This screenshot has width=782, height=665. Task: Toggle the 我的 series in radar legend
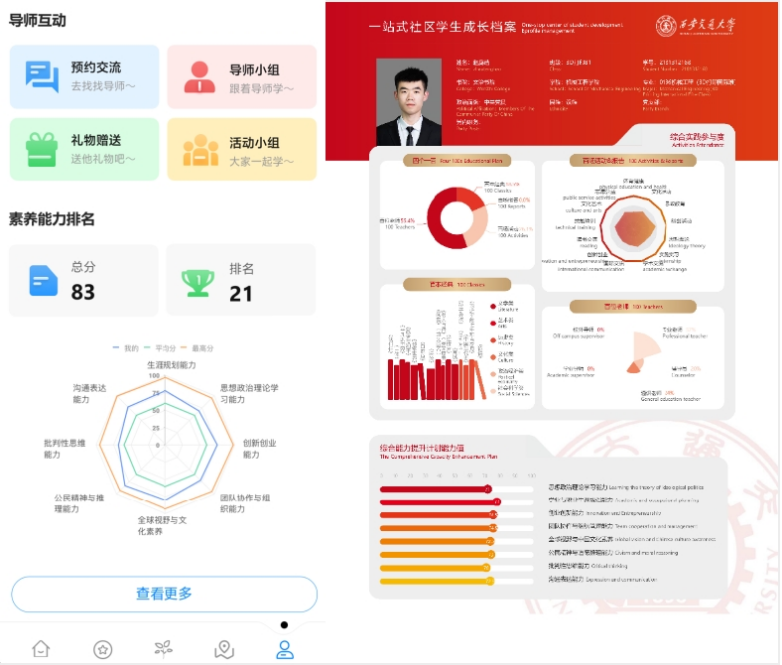(126, 348)
